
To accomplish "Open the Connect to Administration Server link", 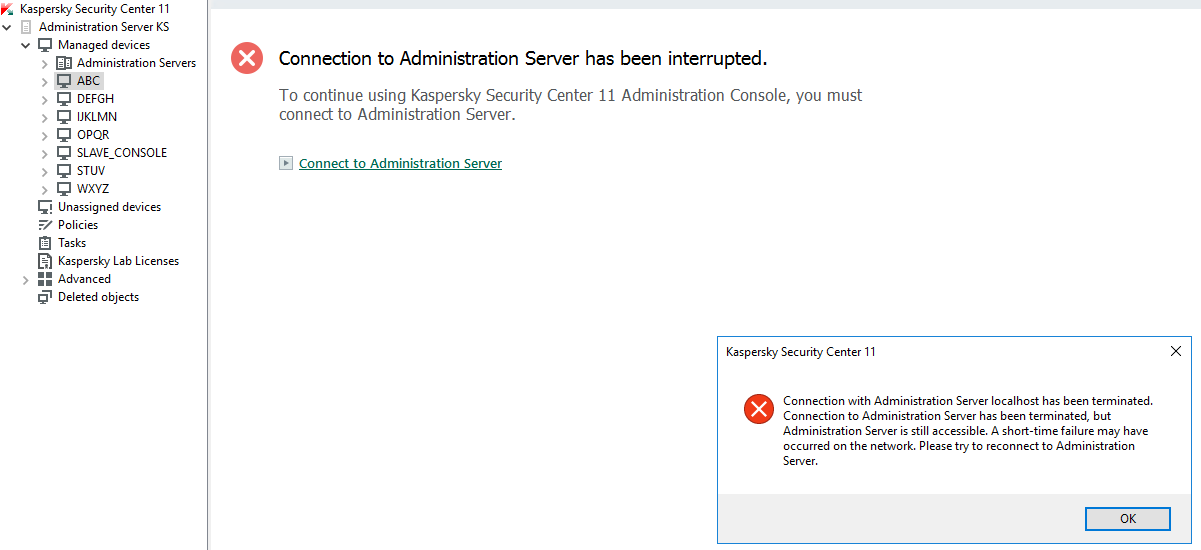I will [x=400, y=163].
